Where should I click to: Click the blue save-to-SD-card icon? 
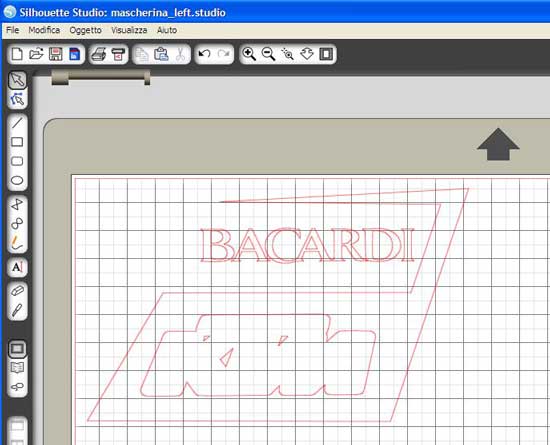pos(74,54)
